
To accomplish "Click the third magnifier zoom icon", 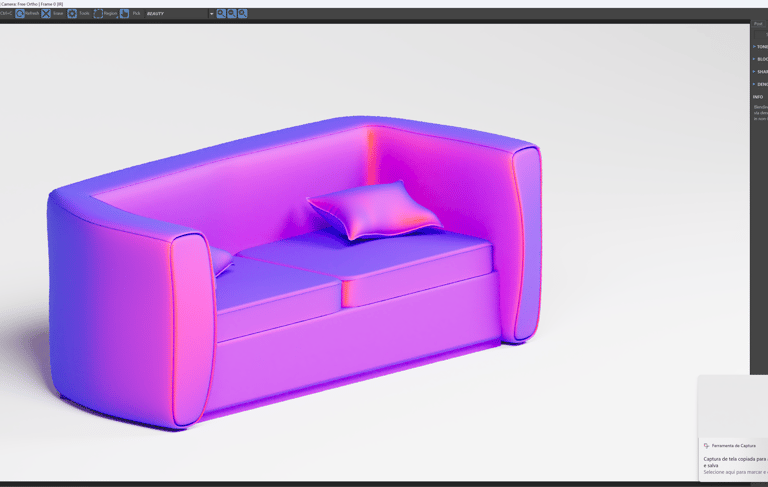I will click(x=242, y=14).
